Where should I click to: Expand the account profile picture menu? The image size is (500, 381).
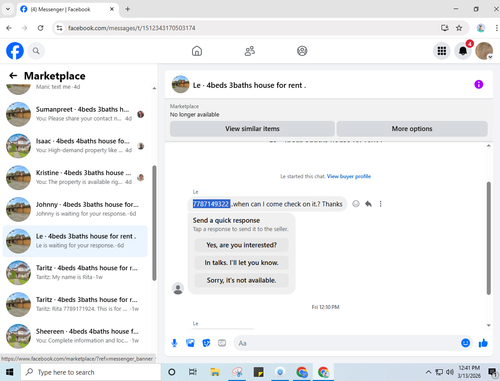484,51
